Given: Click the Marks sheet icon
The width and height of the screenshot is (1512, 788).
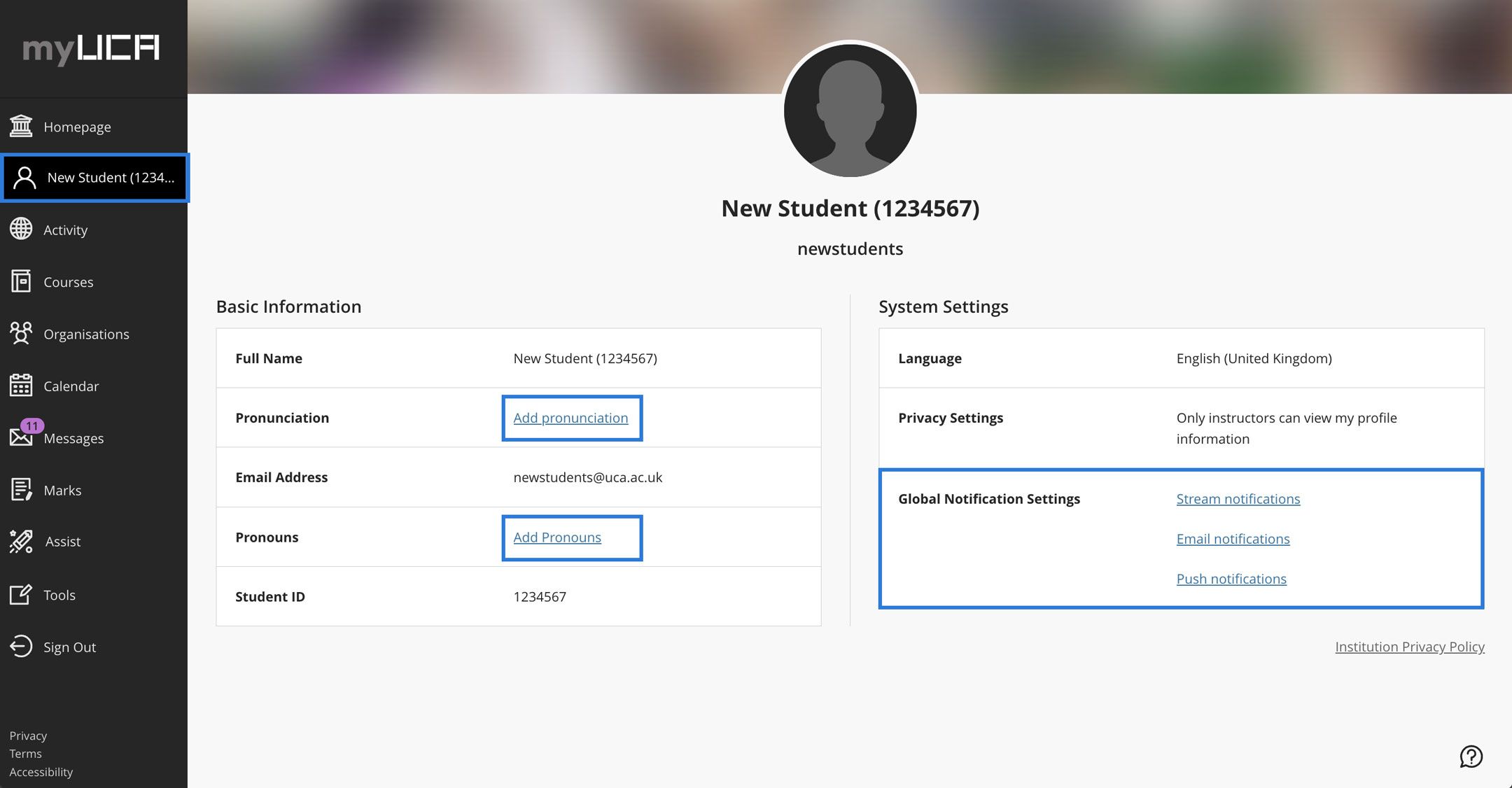Looking at the screenshot, I should click(21, 490).
